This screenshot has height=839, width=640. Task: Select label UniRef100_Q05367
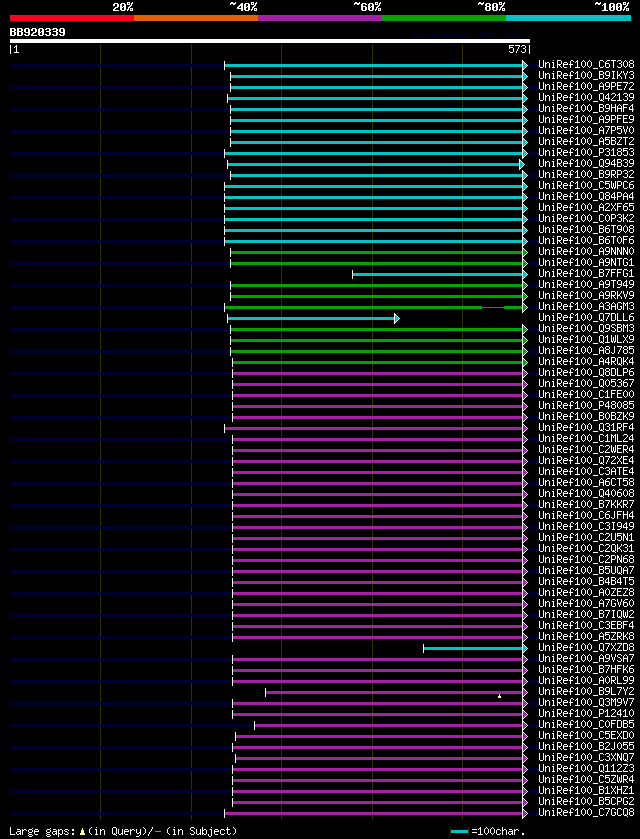click(586, 383)
